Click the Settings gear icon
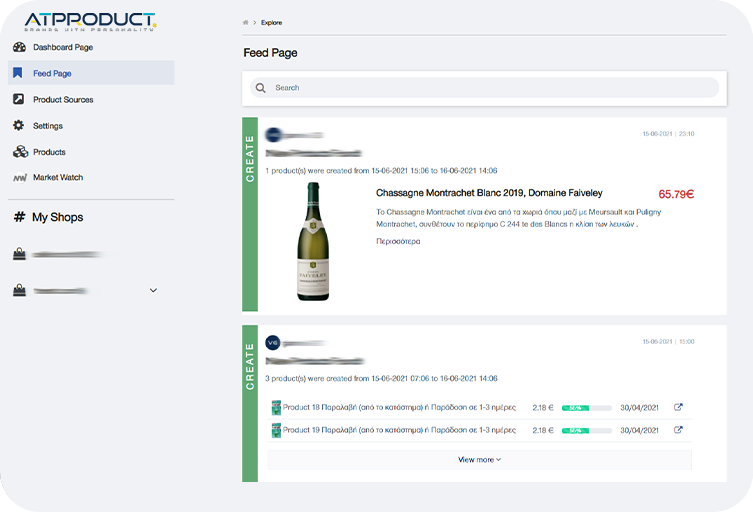This screenshot has width=753, height=512. pos(18,125)
